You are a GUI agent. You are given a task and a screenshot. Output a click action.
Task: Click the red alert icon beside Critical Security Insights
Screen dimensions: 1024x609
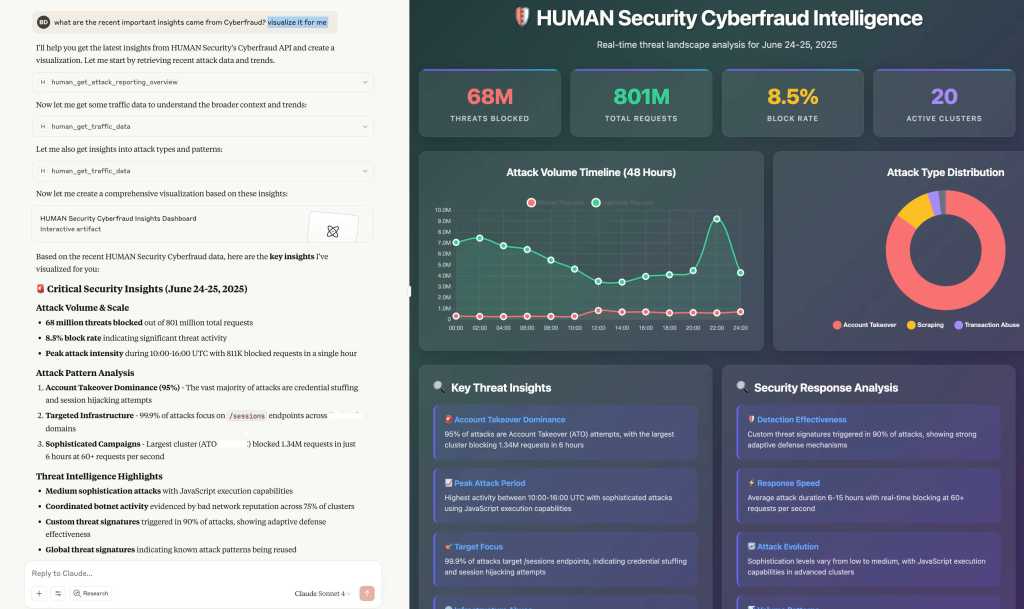pyautogui.click(x=40, y=289)
